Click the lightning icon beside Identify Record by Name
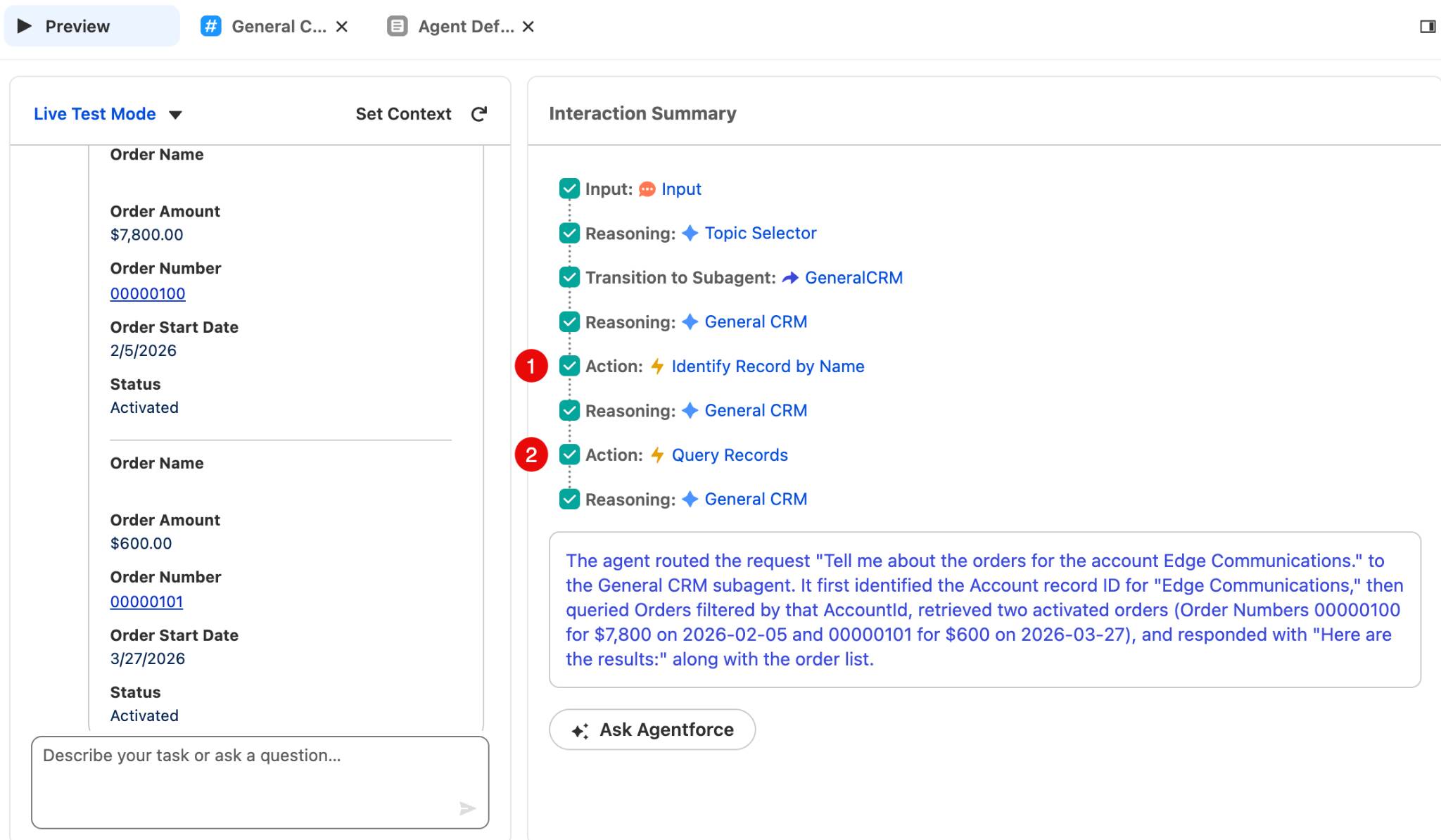1441x840 pixels. click(657, 367)
